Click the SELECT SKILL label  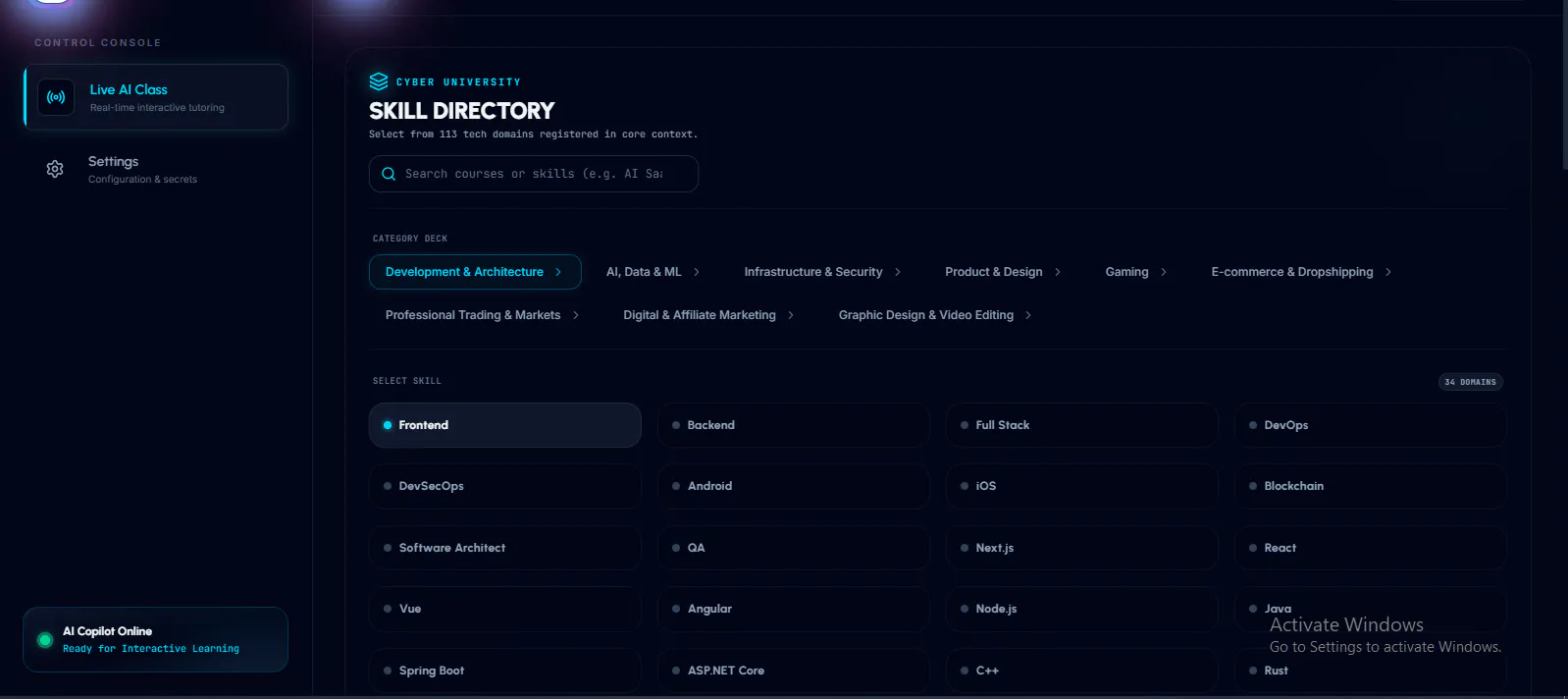point(407,381)
